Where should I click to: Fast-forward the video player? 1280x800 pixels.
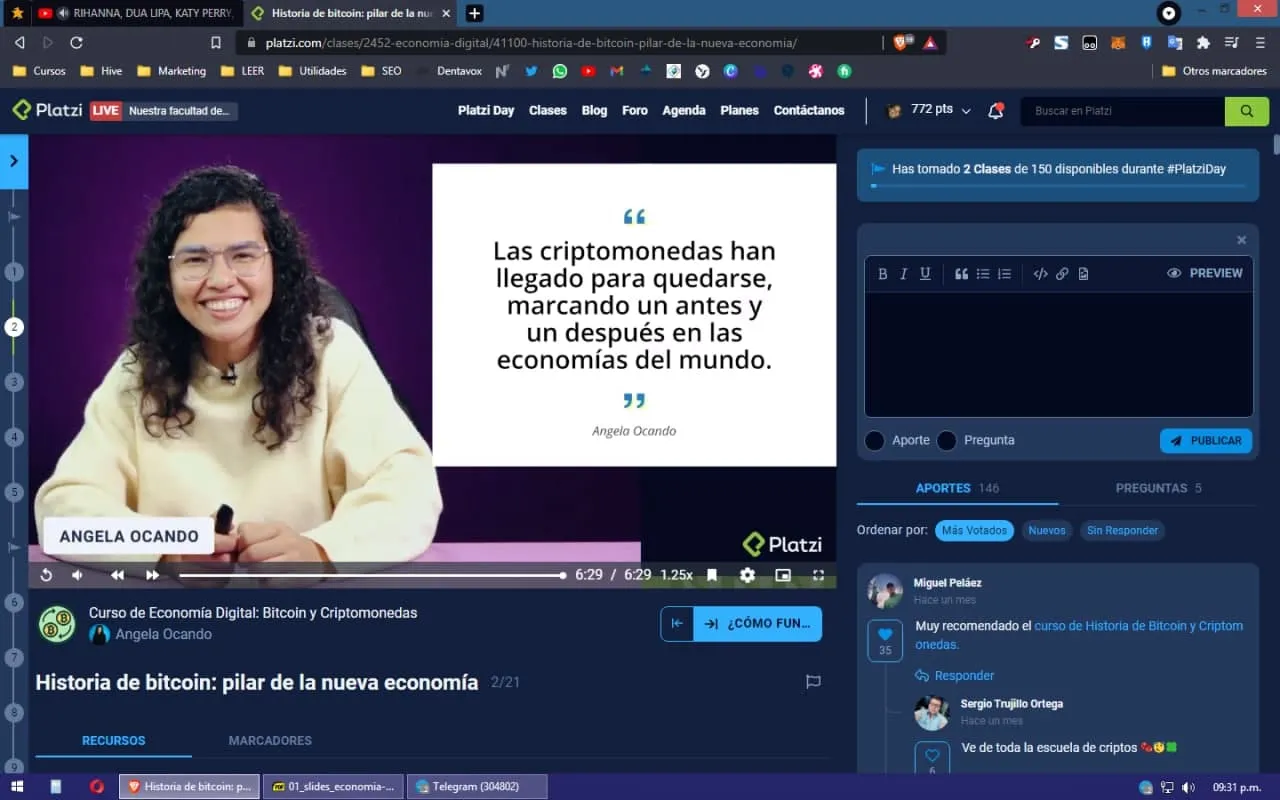tap(152, 575)
